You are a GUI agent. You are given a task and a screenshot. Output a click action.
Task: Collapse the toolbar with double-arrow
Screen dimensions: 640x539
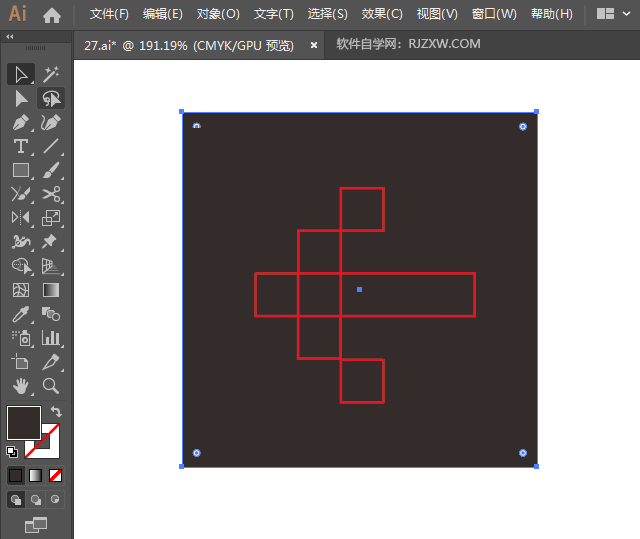[x=10, y=37]
